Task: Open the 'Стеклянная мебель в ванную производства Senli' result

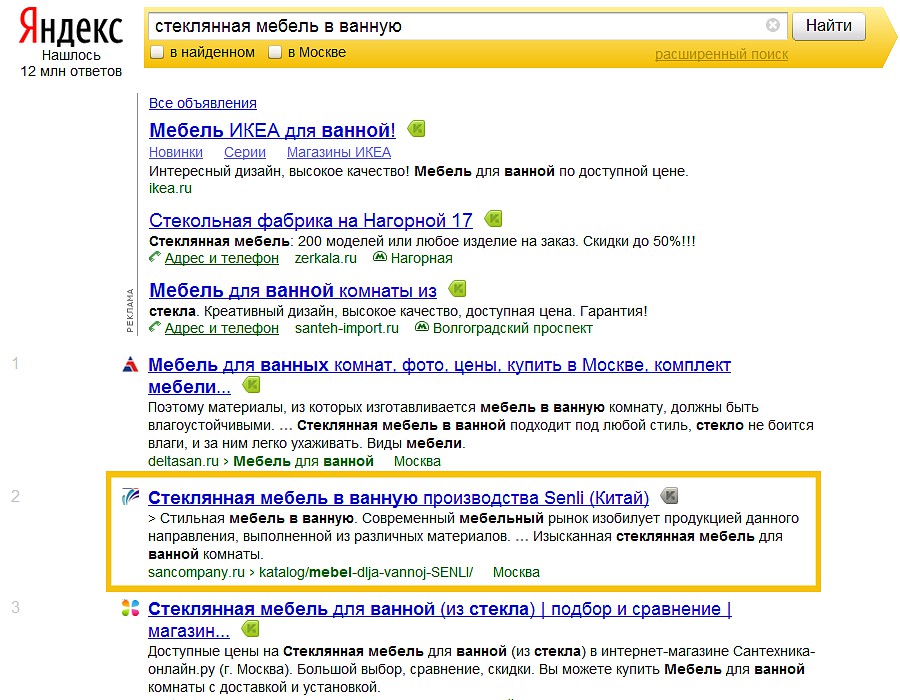Action: pos(398,497)
